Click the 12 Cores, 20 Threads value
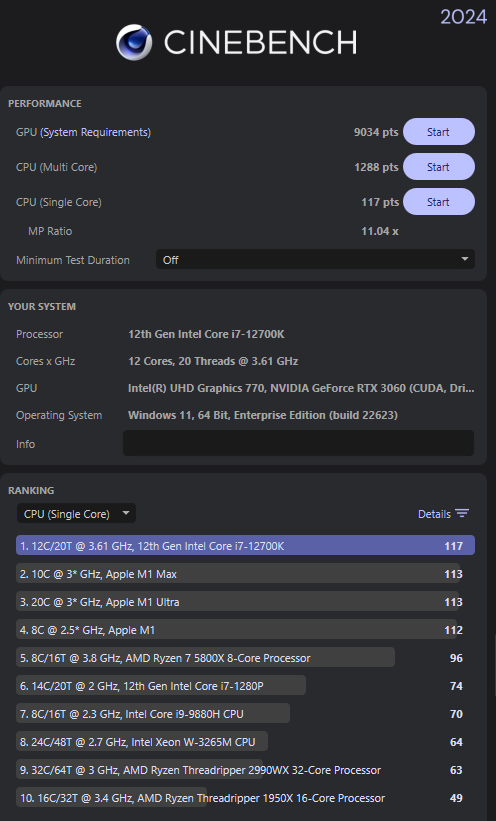Image resolution: width=496 pixels, height=821 pixels. tap(213, 361)
